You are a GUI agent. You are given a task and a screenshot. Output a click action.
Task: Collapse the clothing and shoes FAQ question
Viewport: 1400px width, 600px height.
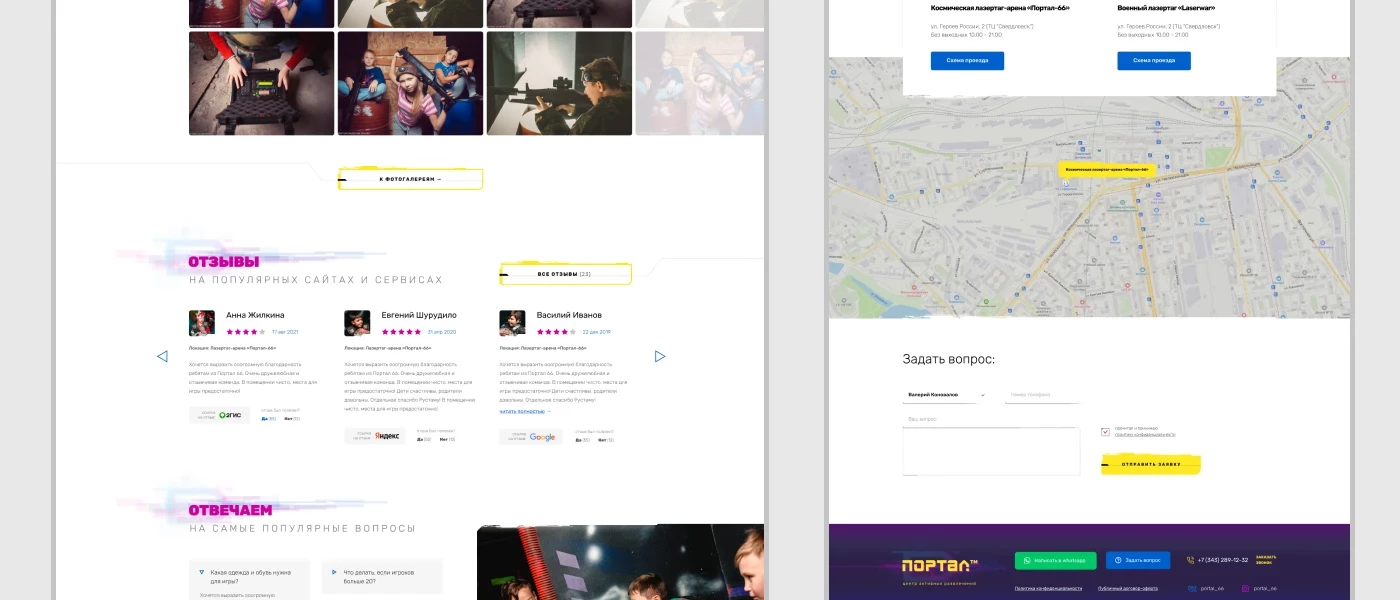[200, 573]
